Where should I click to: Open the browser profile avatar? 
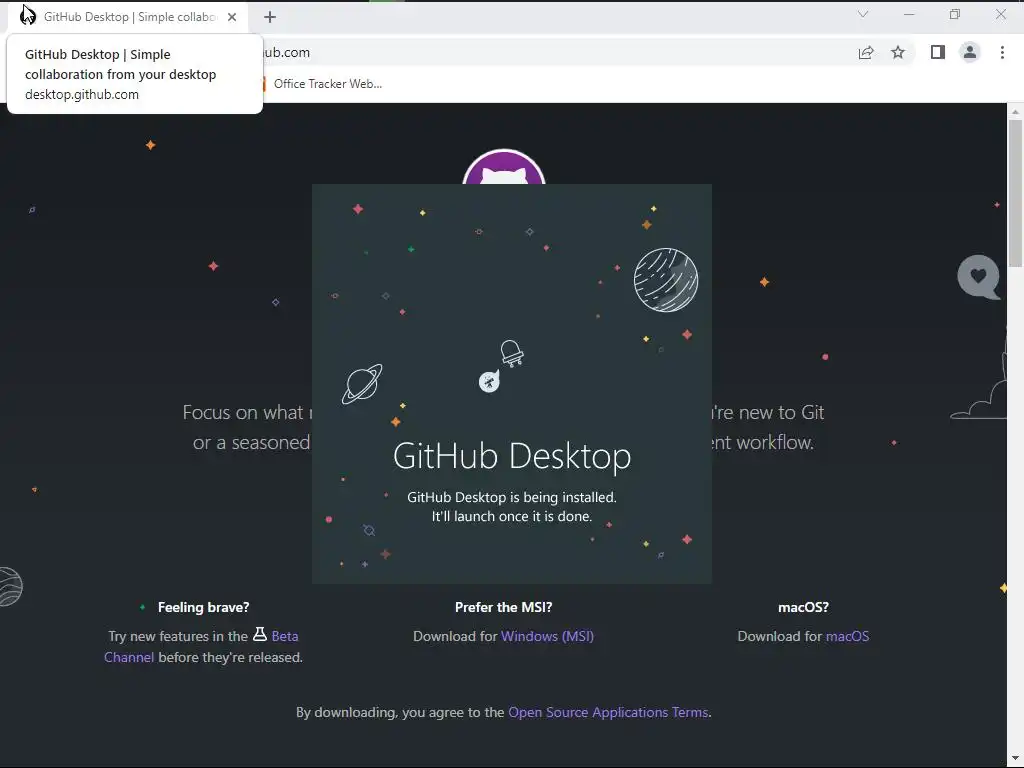(x=970, y=52)
